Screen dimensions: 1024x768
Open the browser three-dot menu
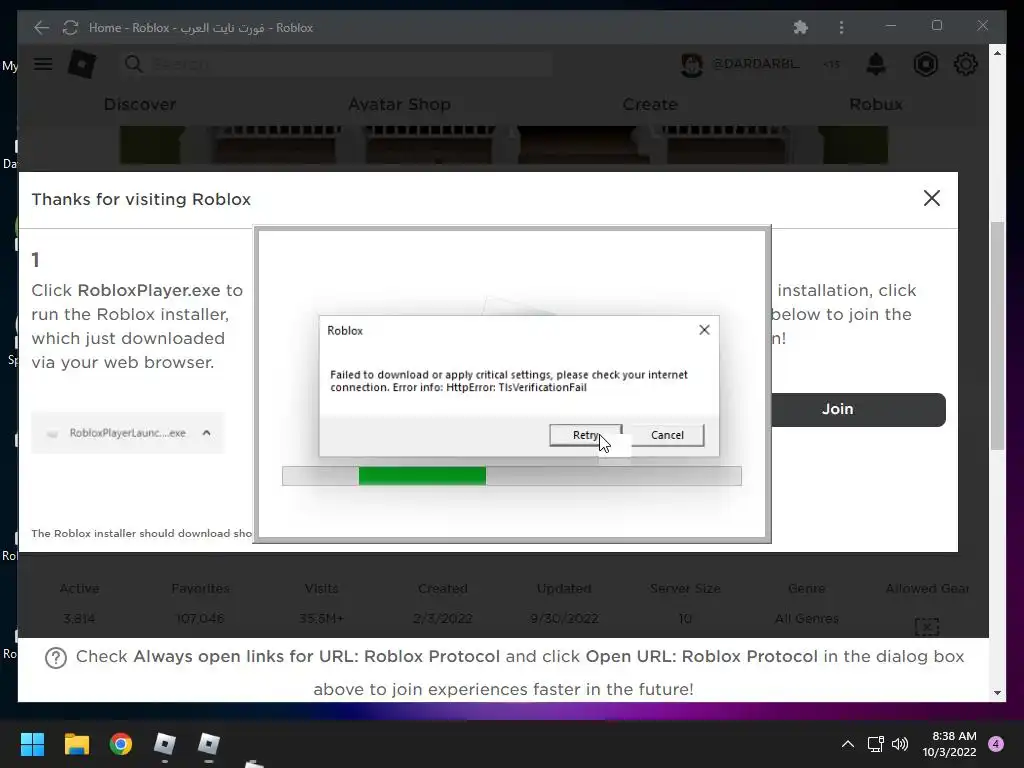841,27
